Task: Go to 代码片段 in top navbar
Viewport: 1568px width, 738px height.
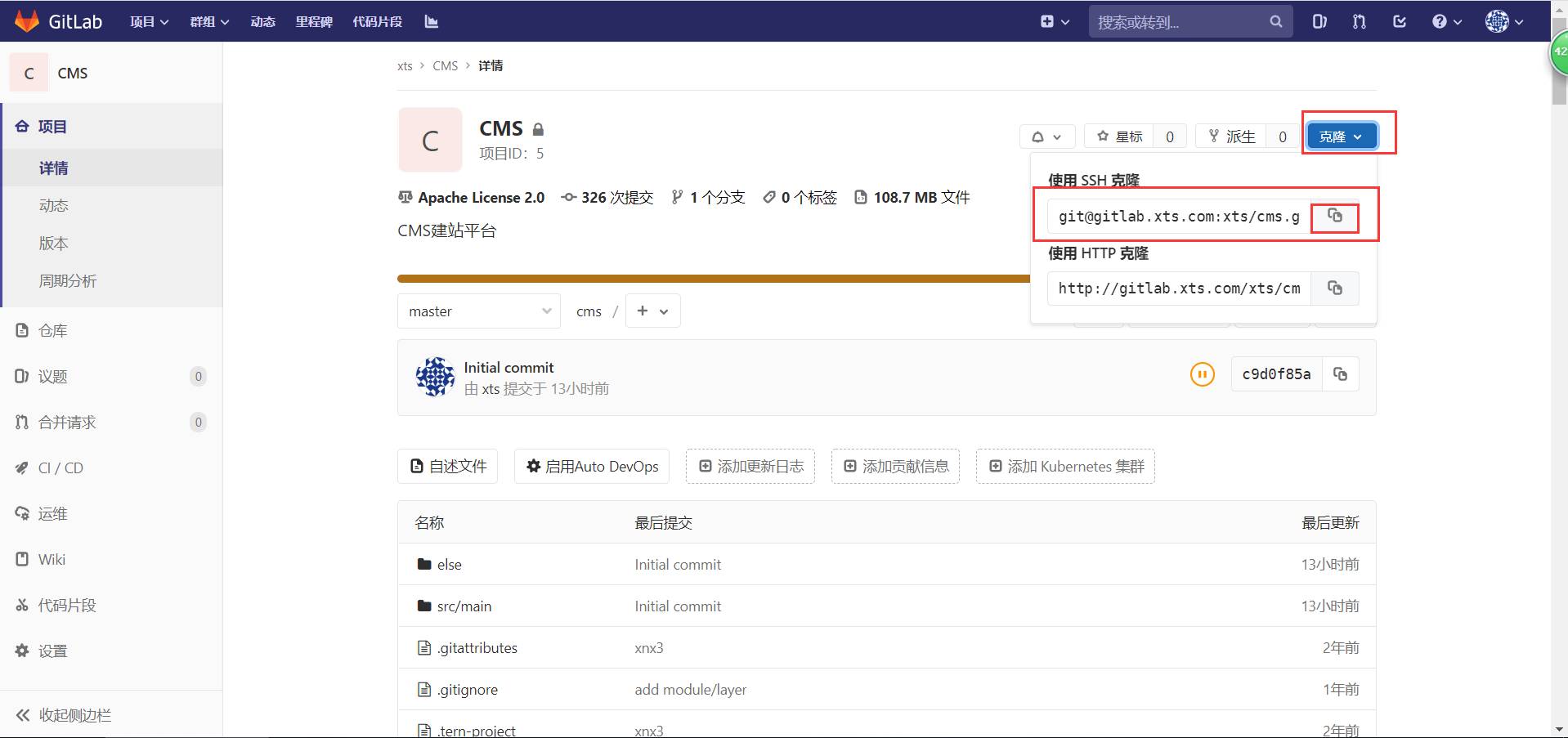Action: (x=378, y=21)
